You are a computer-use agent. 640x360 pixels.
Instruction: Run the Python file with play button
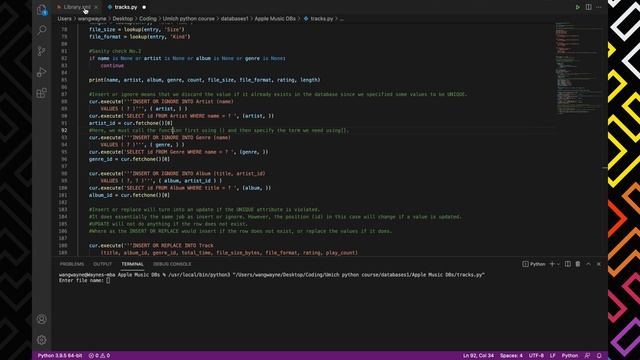point(578,7)
